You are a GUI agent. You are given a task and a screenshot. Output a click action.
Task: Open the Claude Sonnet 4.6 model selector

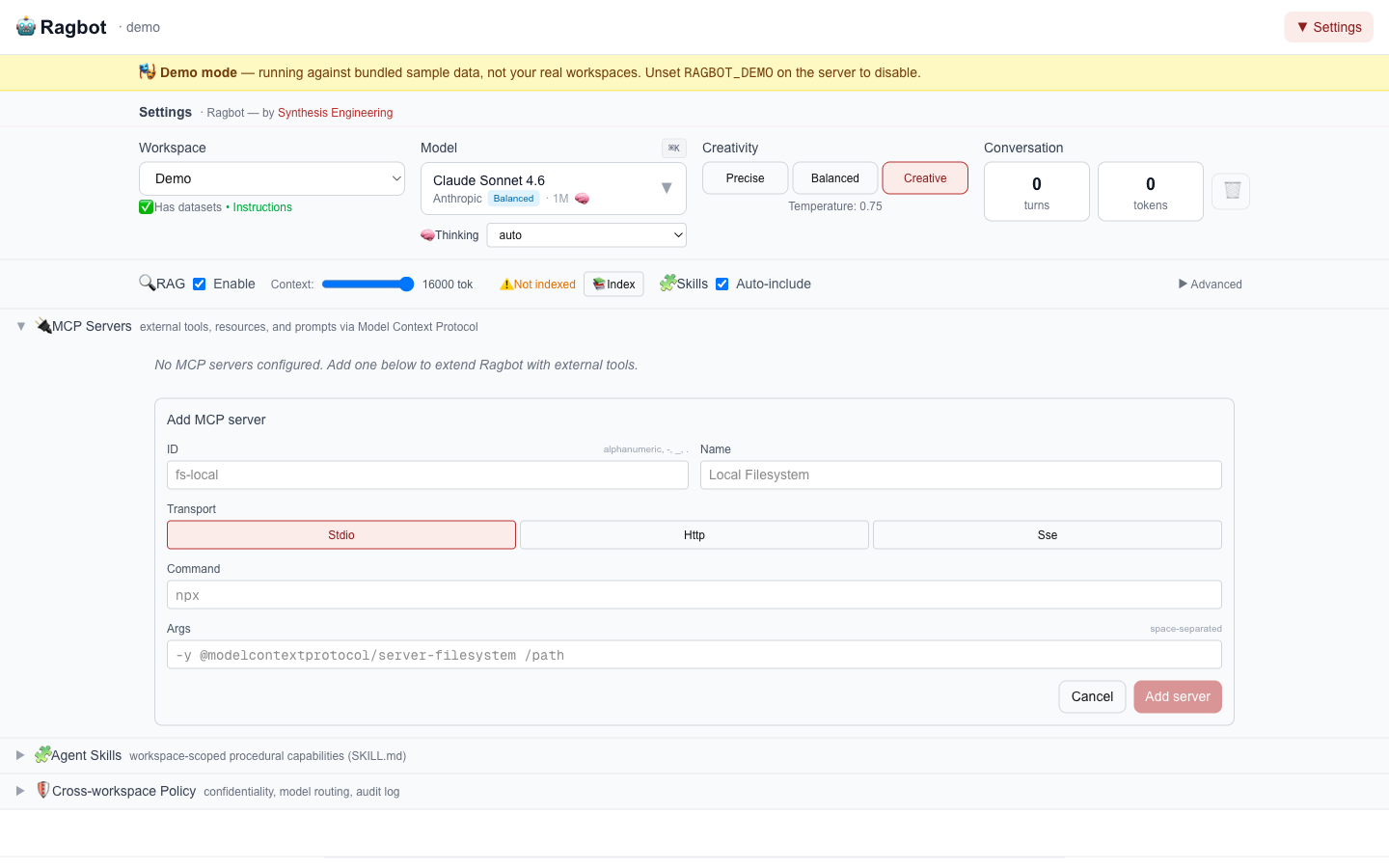tap(554, 188)
